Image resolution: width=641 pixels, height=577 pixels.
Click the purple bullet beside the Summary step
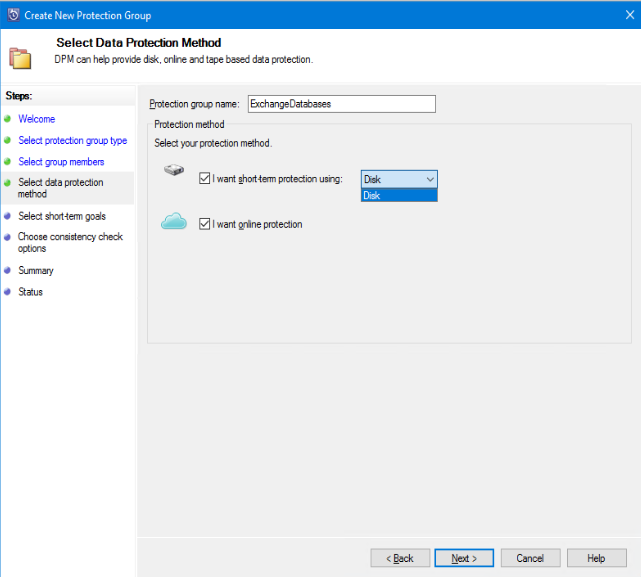tap(7, 270)
